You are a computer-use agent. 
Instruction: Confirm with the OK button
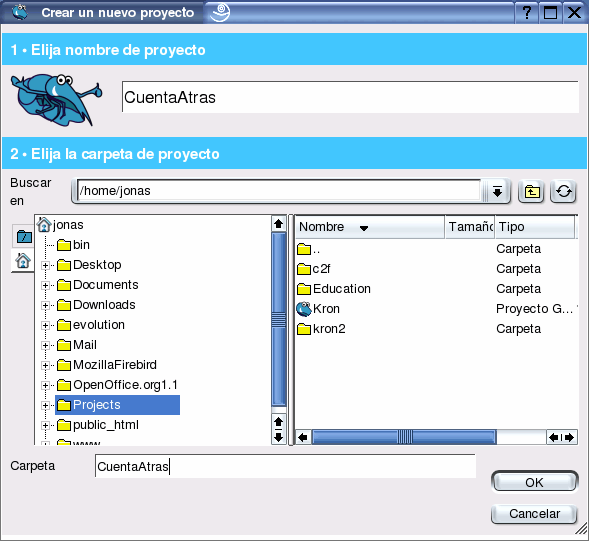tap(534, 482)
